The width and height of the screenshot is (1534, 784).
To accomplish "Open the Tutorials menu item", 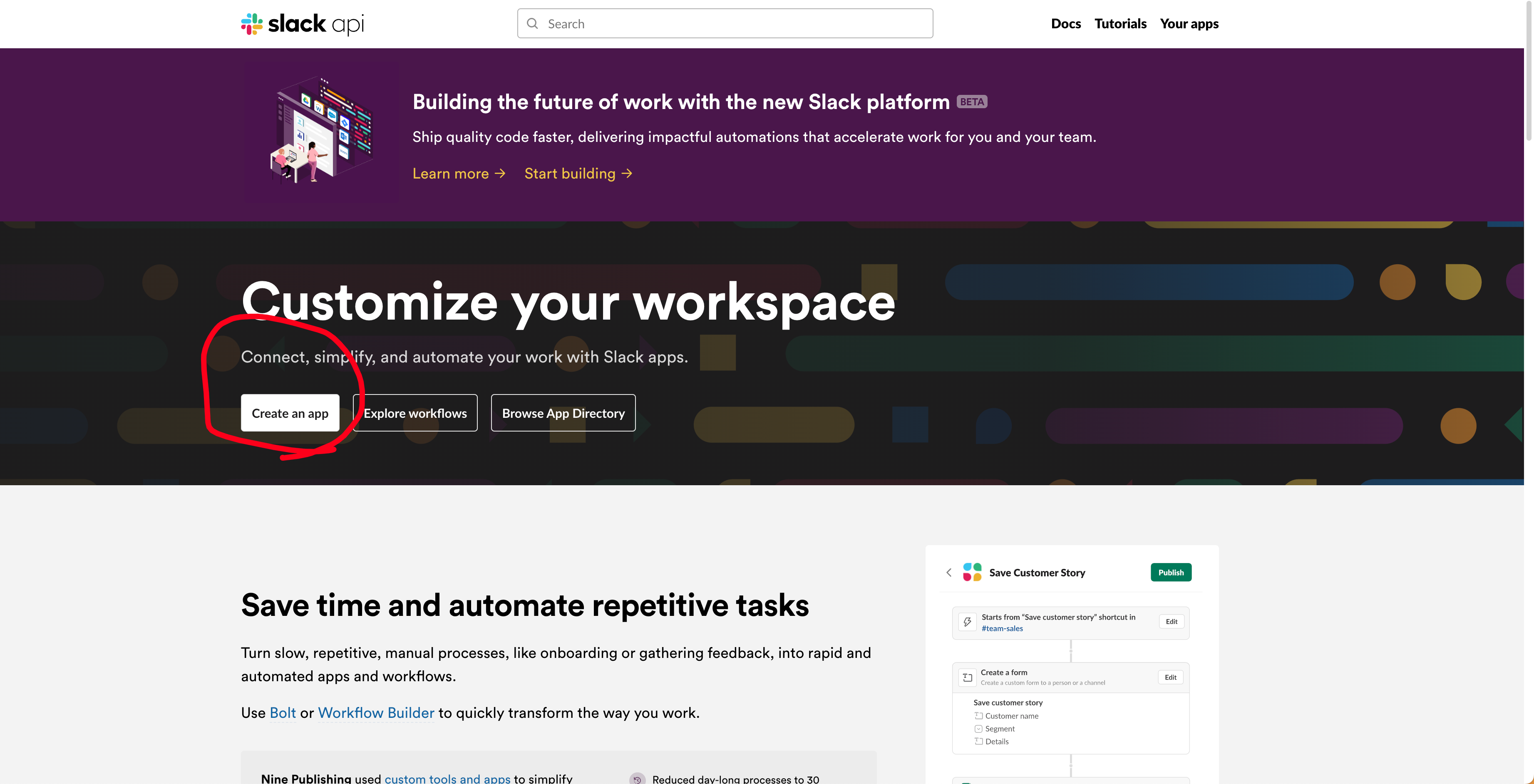I will tap(1120, 23).
